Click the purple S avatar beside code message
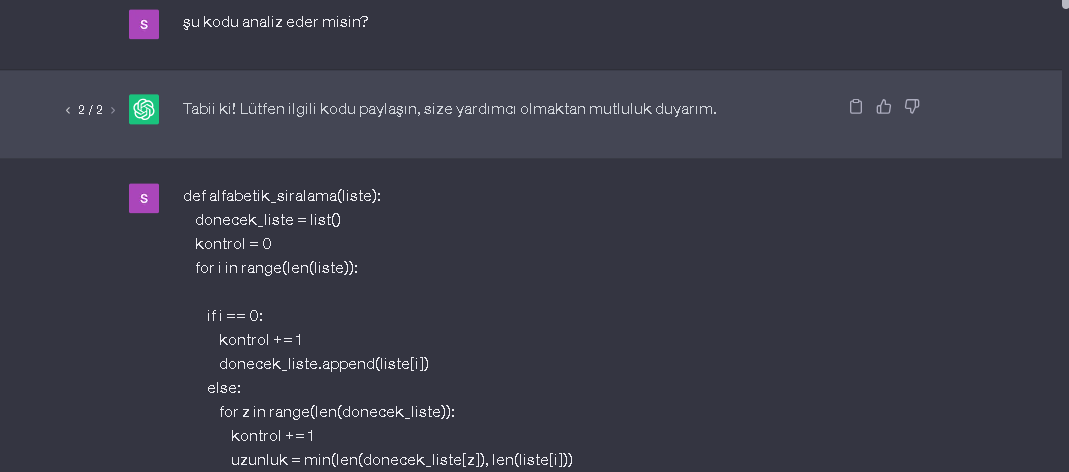Image resolution: width=1069 pixels, height=472 pixels. [144, 198]
